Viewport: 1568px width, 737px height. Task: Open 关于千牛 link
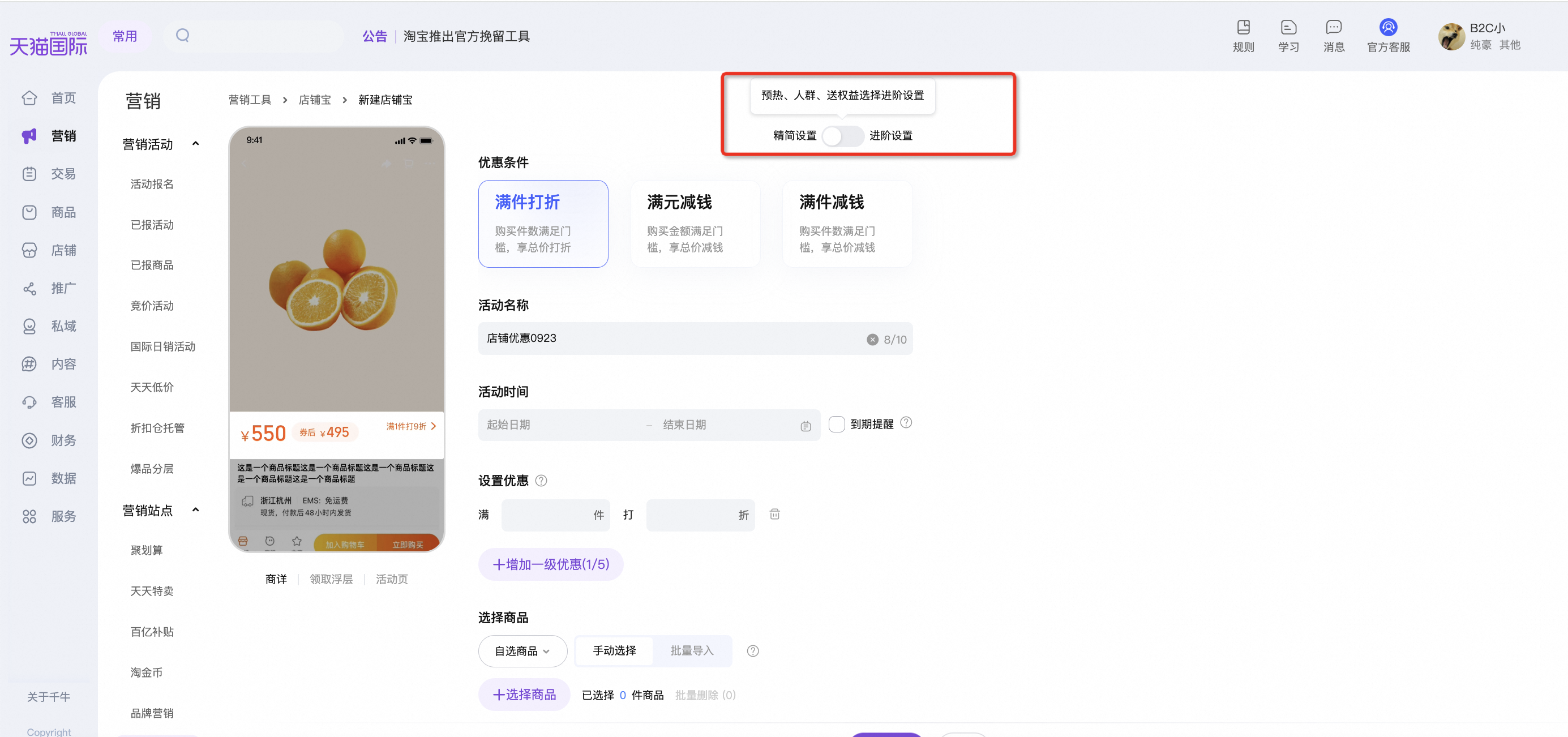[x=49, y=697]
